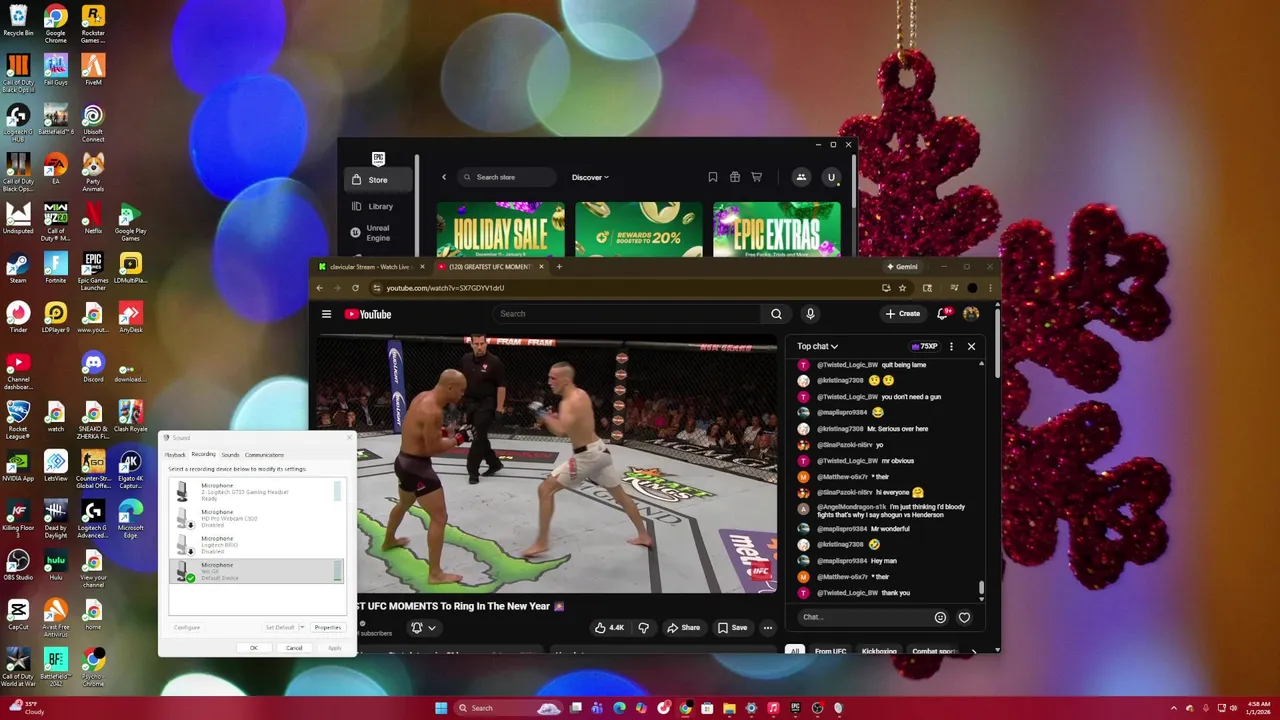This screenshot has width=1280, height=720.
Task: Open the Chrome three-dot menu
Action: [990, 288]
